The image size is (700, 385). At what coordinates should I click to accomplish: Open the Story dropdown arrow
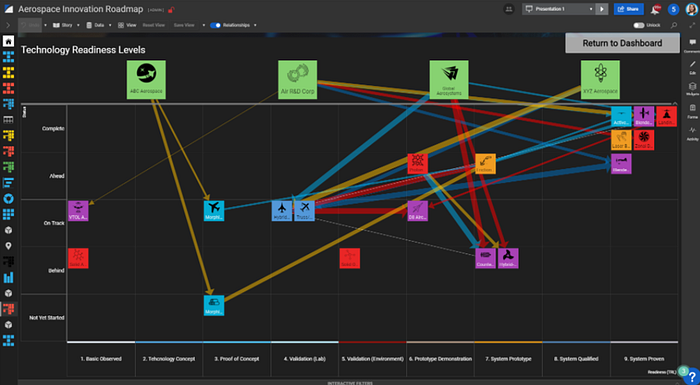78,25
